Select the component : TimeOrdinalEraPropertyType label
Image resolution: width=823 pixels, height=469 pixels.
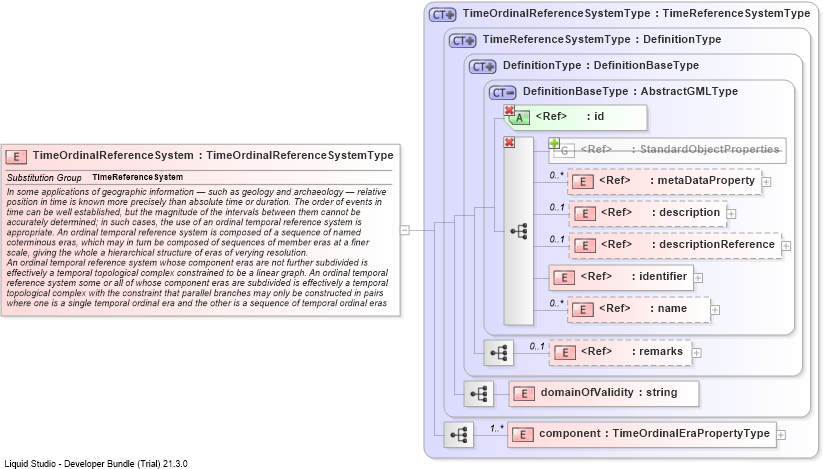[x=654, y=433]
